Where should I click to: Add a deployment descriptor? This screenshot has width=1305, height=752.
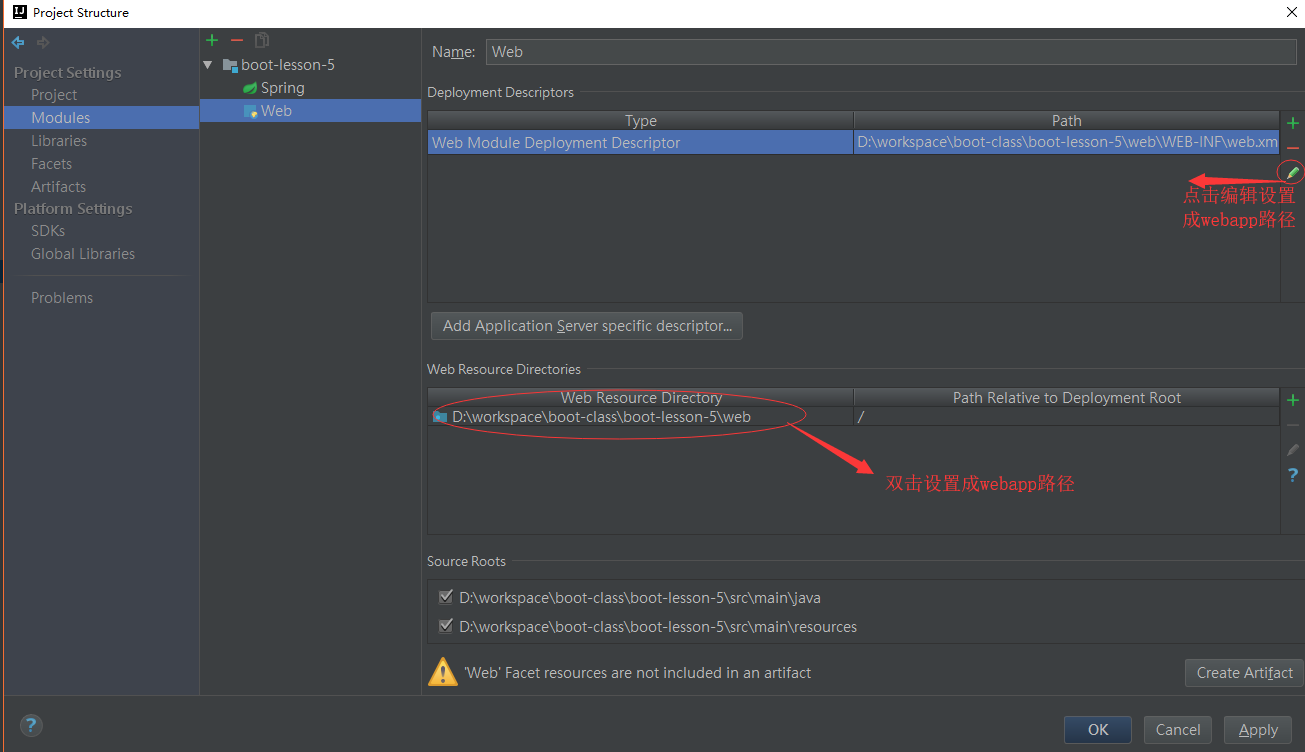(1293, 123)
